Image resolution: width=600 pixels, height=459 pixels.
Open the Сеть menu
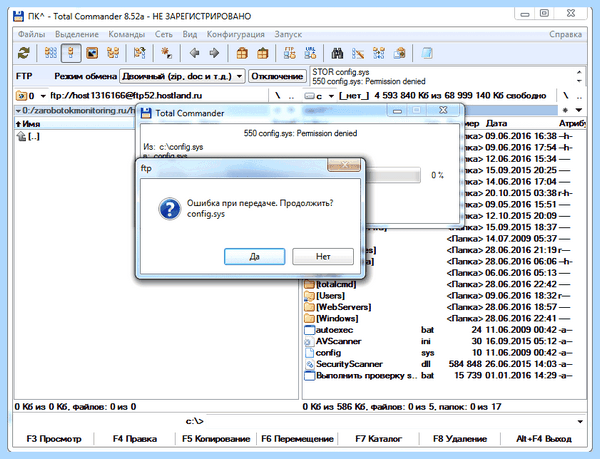[x=164, y=34]
